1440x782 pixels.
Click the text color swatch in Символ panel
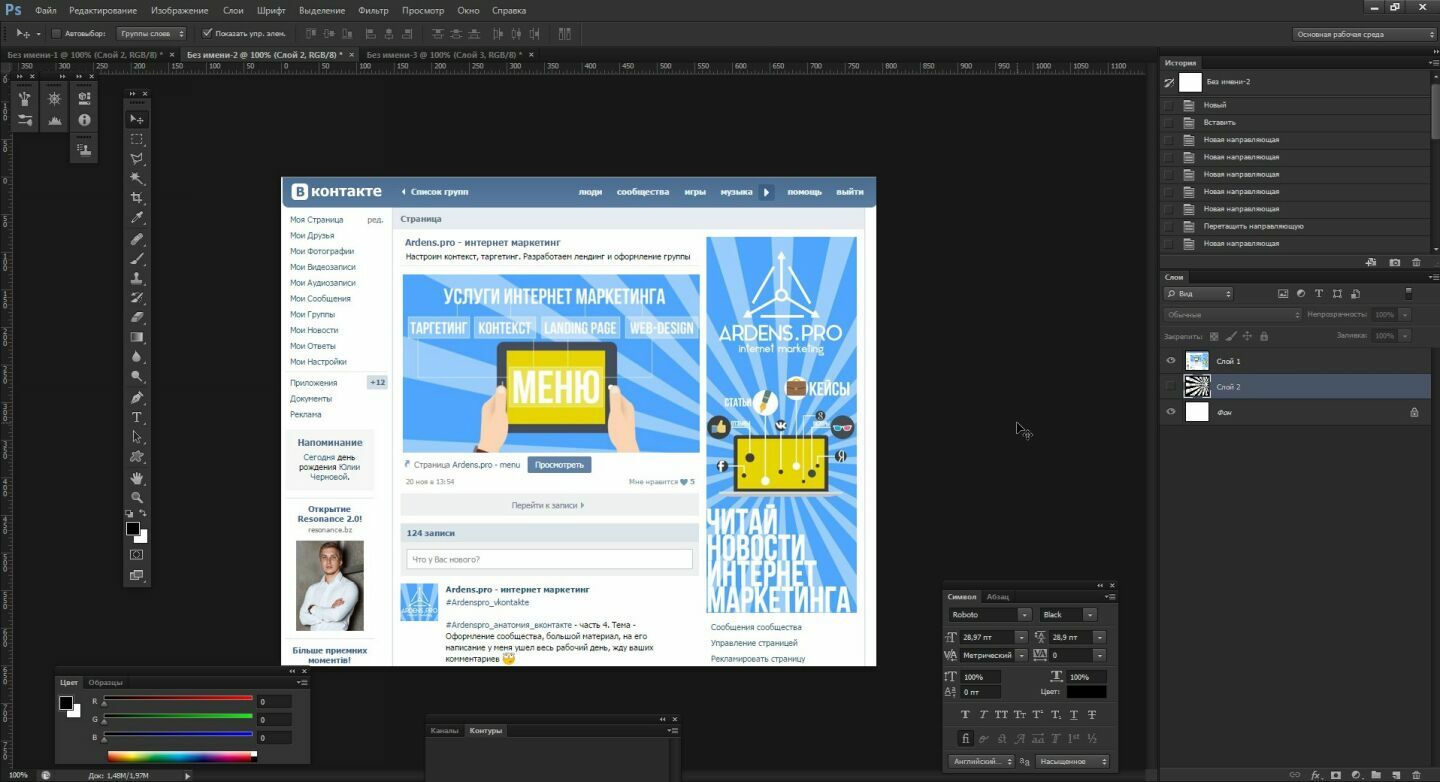coord(1086,692)
